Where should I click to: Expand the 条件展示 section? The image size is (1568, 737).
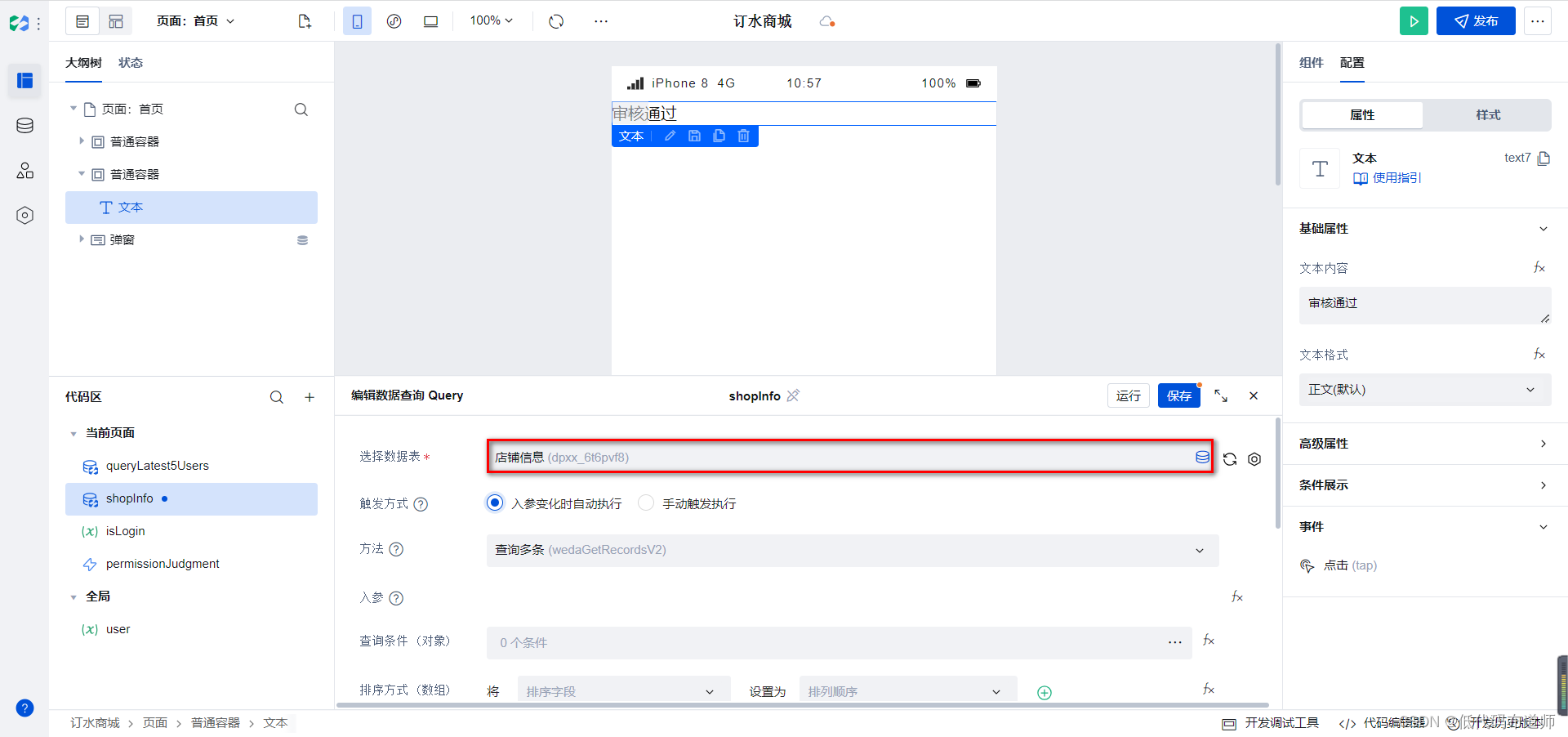tap(1425, 485)
